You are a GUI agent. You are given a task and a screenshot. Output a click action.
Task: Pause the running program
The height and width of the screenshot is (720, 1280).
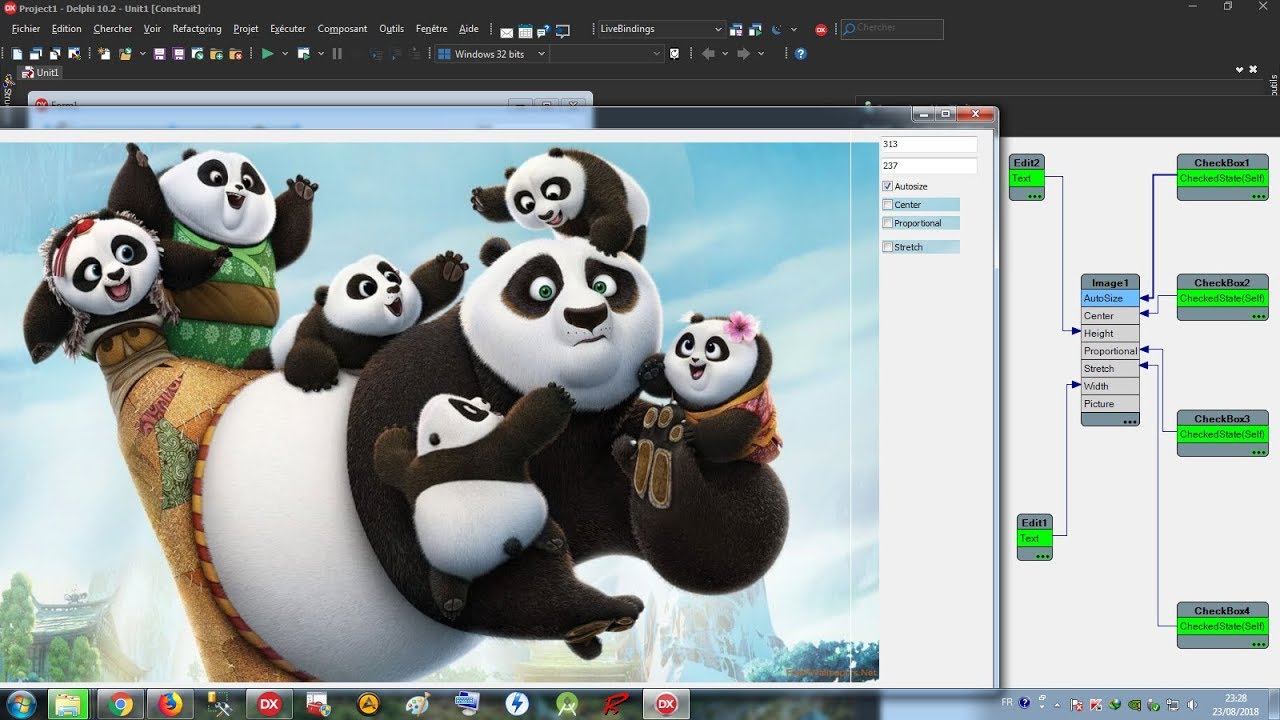pyautogui.click(x=337, y=54)
